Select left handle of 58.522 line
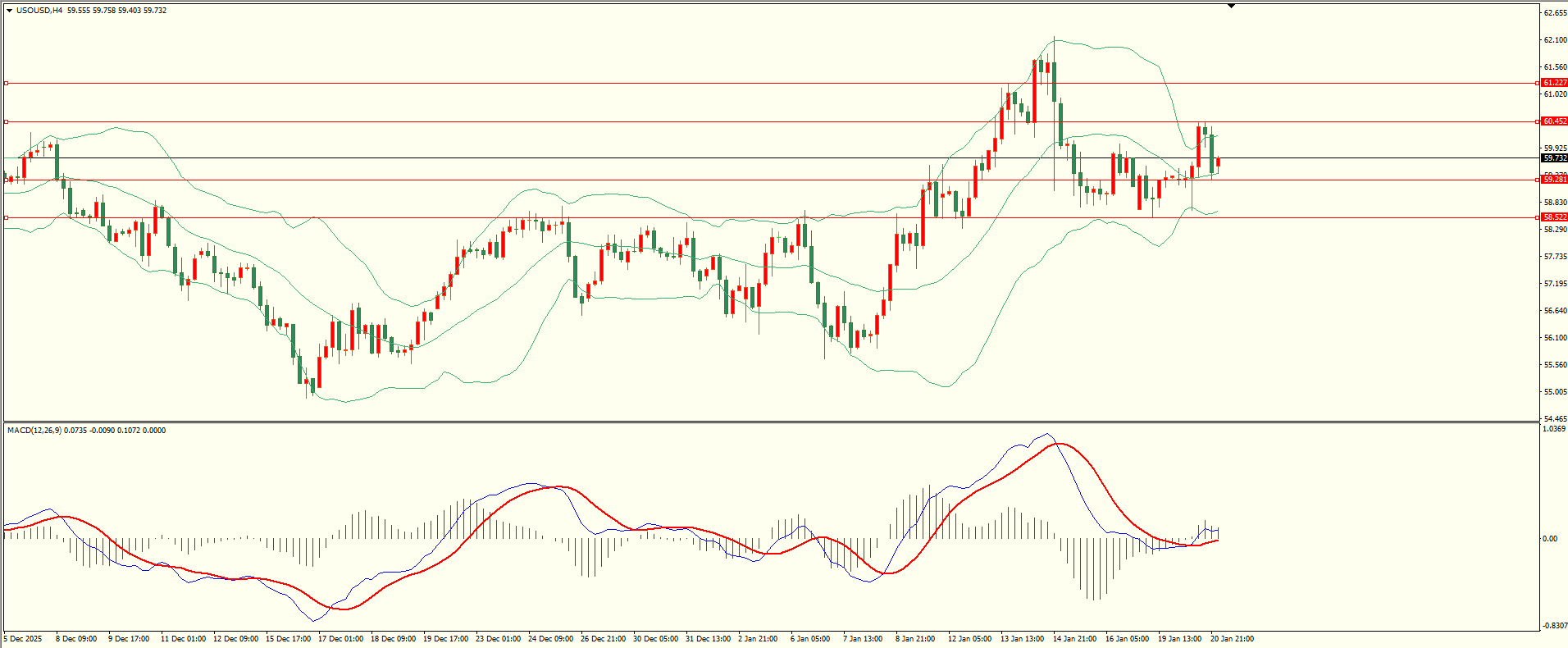 7,217
